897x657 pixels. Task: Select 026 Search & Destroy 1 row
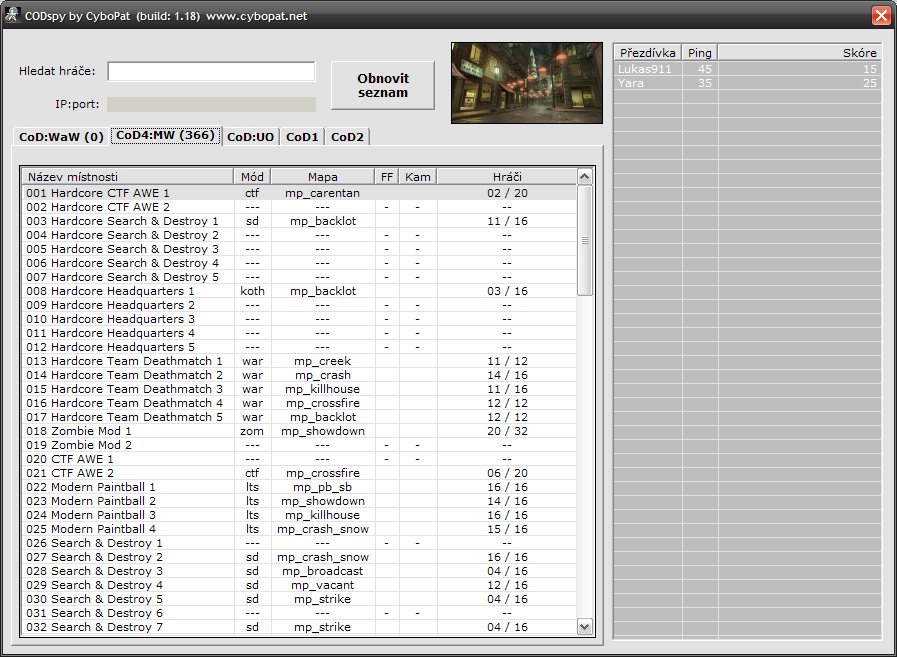click(x=299, y=543)
